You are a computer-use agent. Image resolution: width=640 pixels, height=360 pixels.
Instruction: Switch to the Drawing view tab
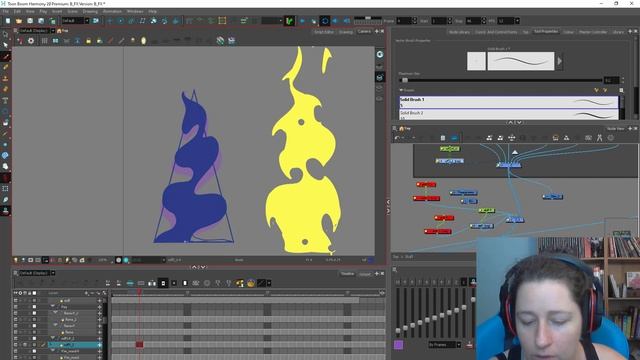click(345, 31)
